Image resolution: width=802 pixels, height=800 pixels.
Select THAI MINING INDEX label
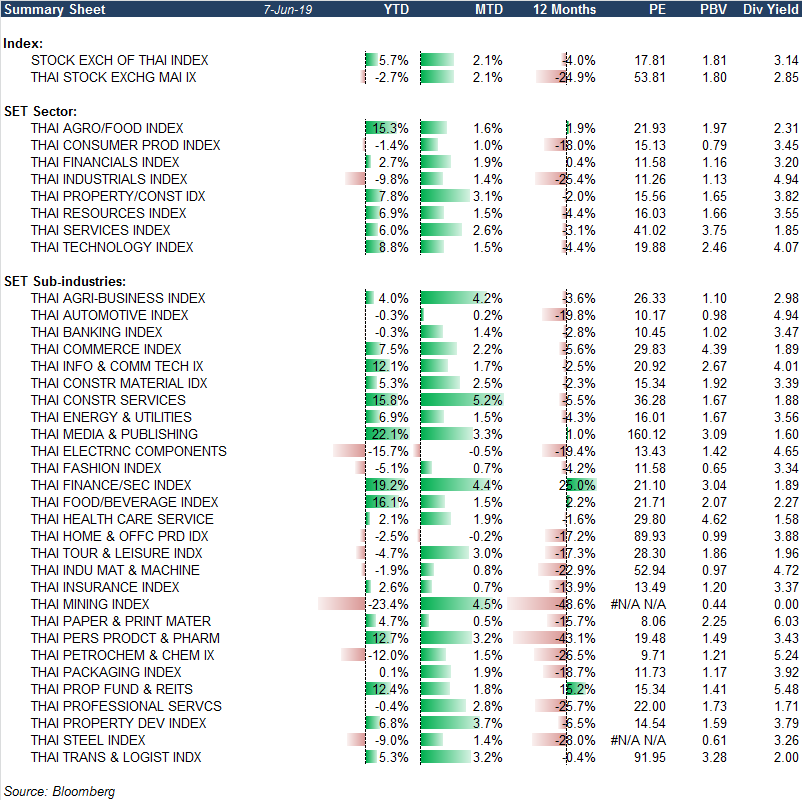coord(90,604)
